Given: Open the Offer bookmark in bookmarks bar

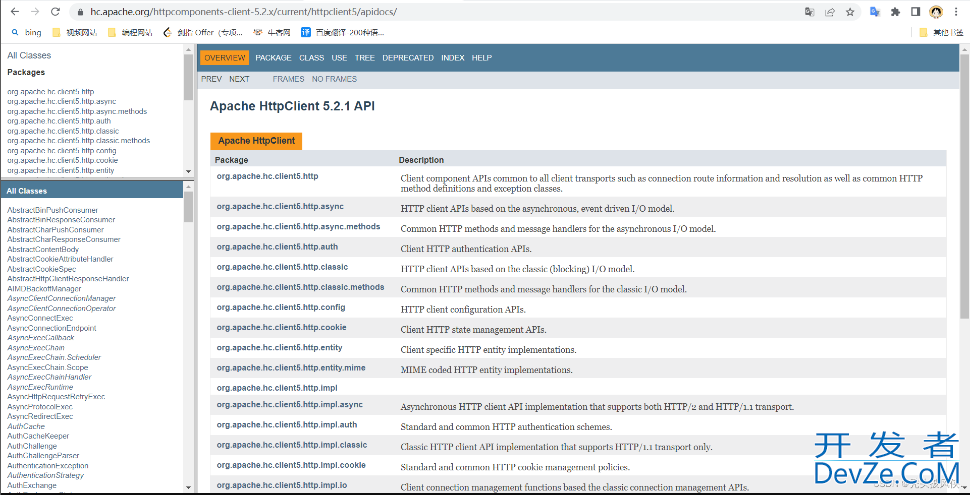Looking at the screenshot, I should point(203,32).
